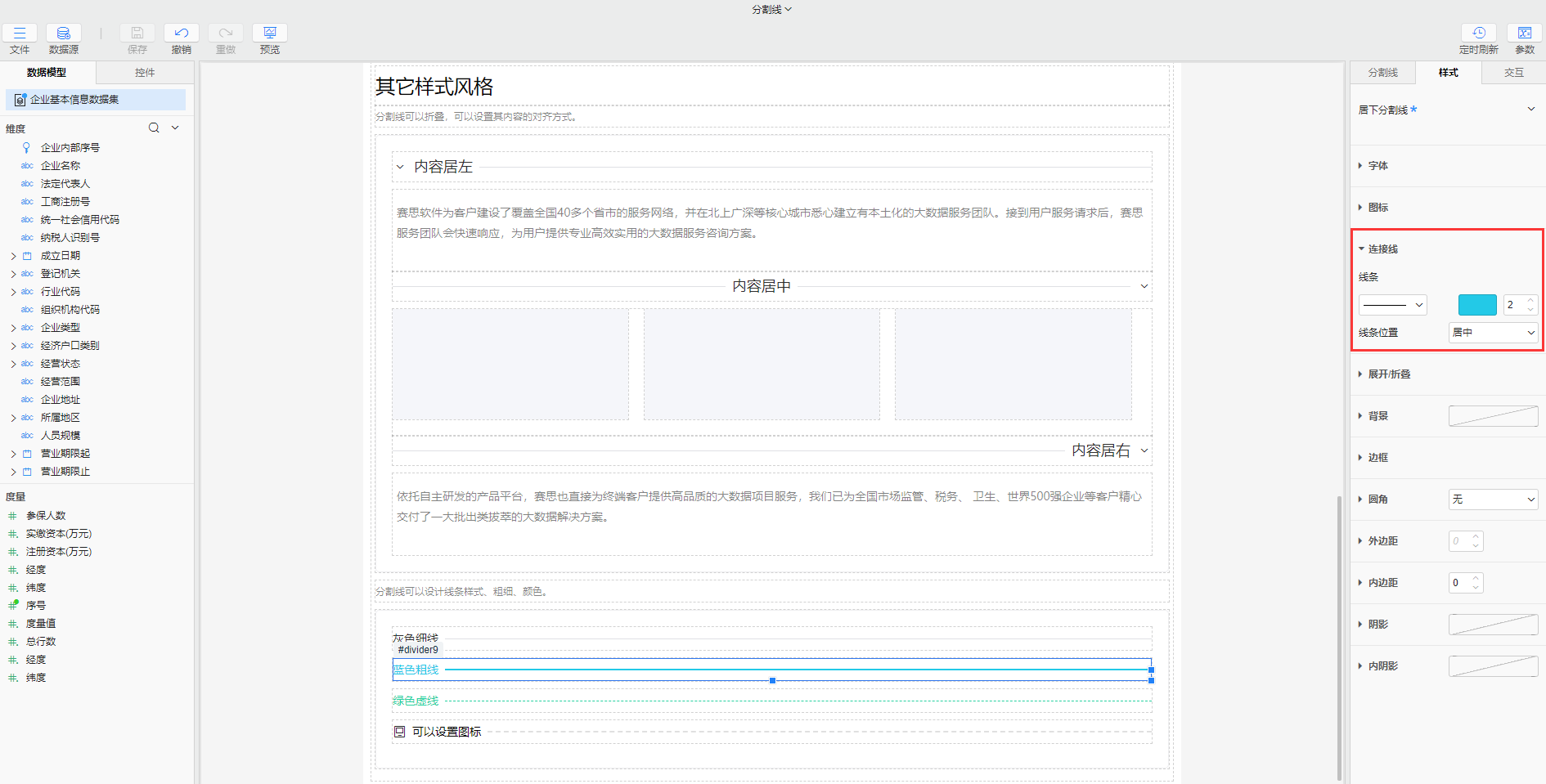Click the cyan line color swatch

click(x=1476, y=304)
